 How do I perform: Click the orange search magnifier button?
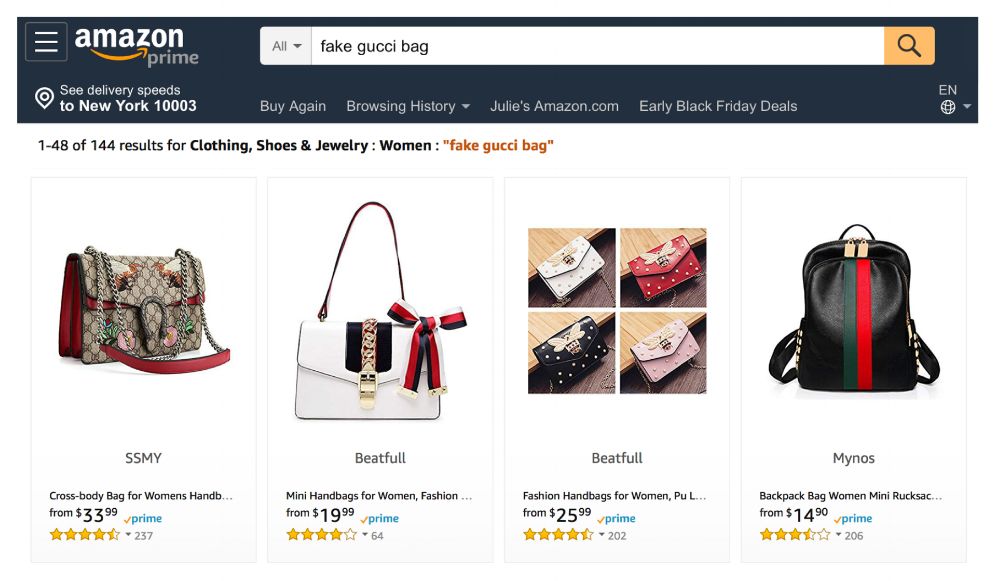point(908,46)
